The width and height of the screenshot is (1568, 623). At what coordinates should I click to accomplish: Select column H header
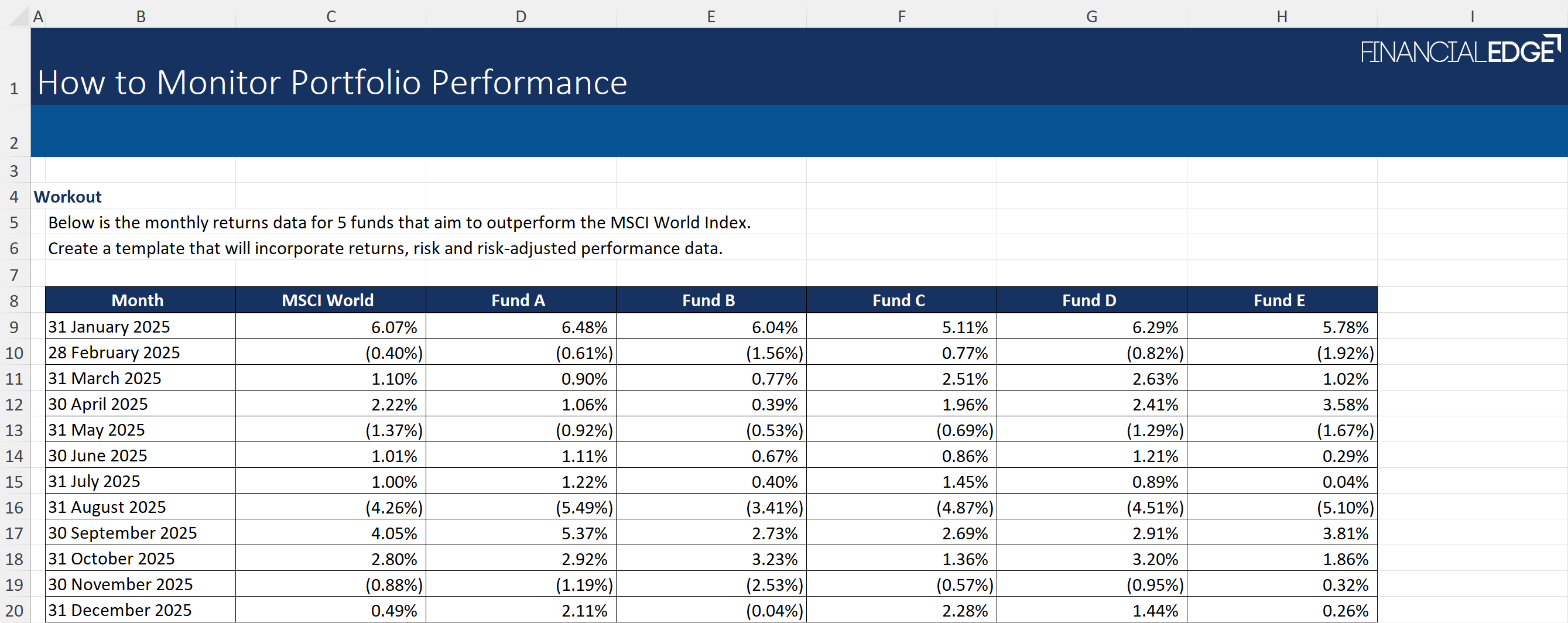tap(1281, 16)
